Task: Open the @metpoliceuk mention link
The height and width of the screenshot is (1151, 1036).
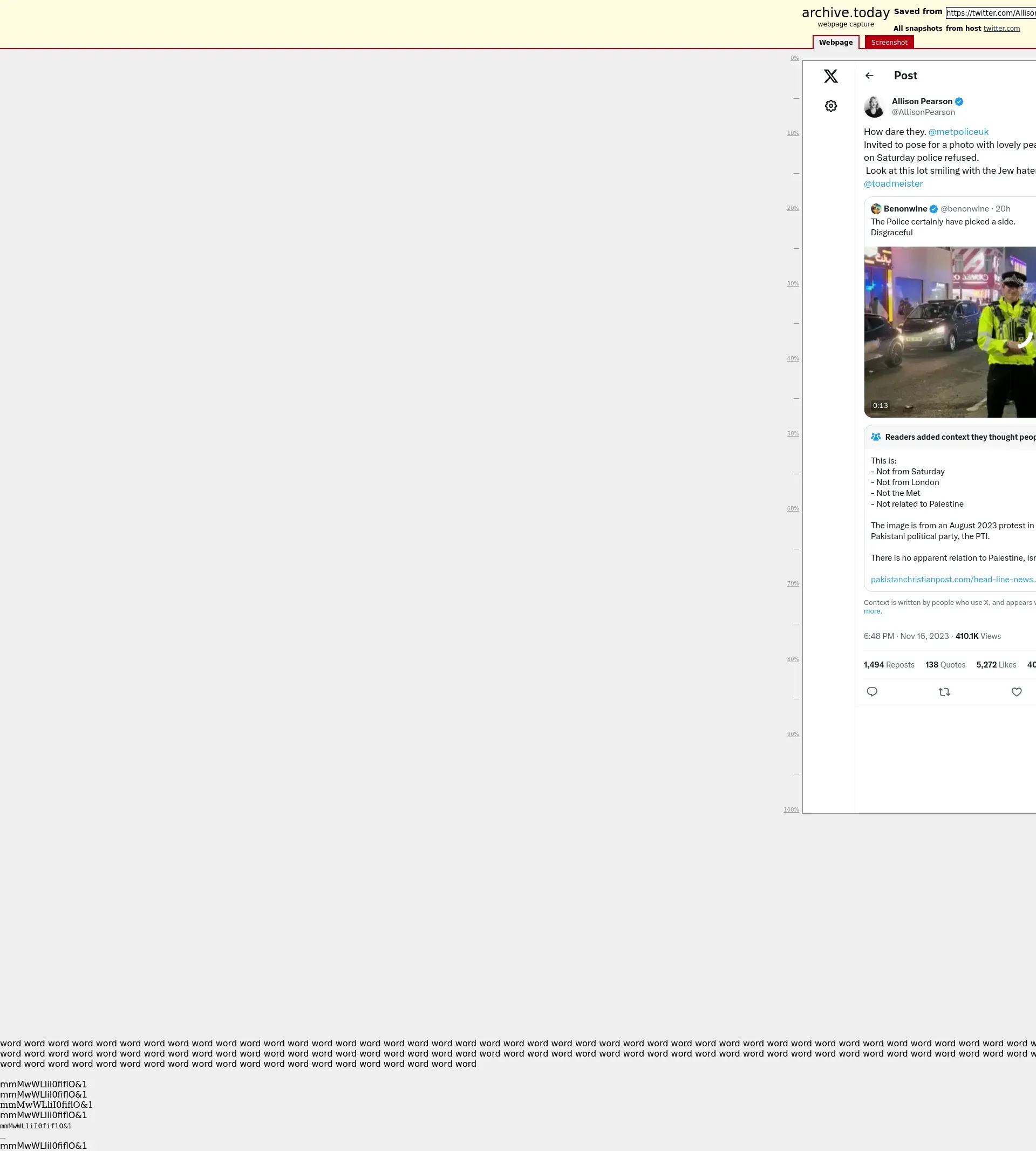Action: (958, 132)
